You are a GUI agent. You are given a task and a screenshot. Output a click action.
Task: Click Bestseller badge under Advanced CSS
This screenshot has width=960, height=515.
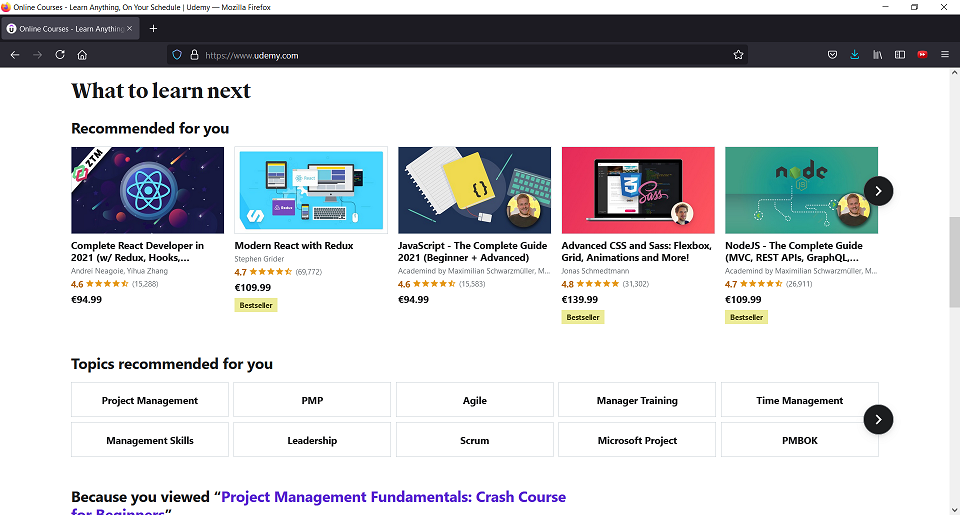tap(583, 317)
